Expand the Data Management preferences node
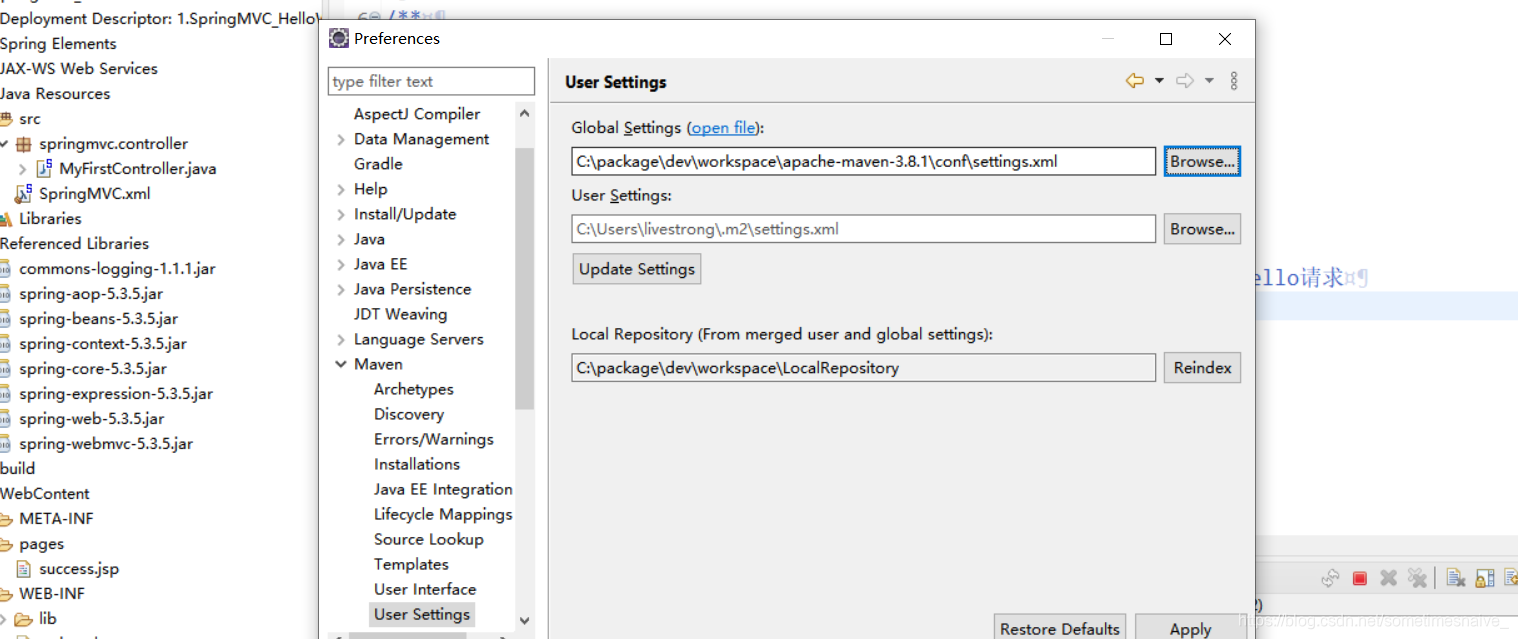This screenshot has width=1518, height=639. point(341,139)
